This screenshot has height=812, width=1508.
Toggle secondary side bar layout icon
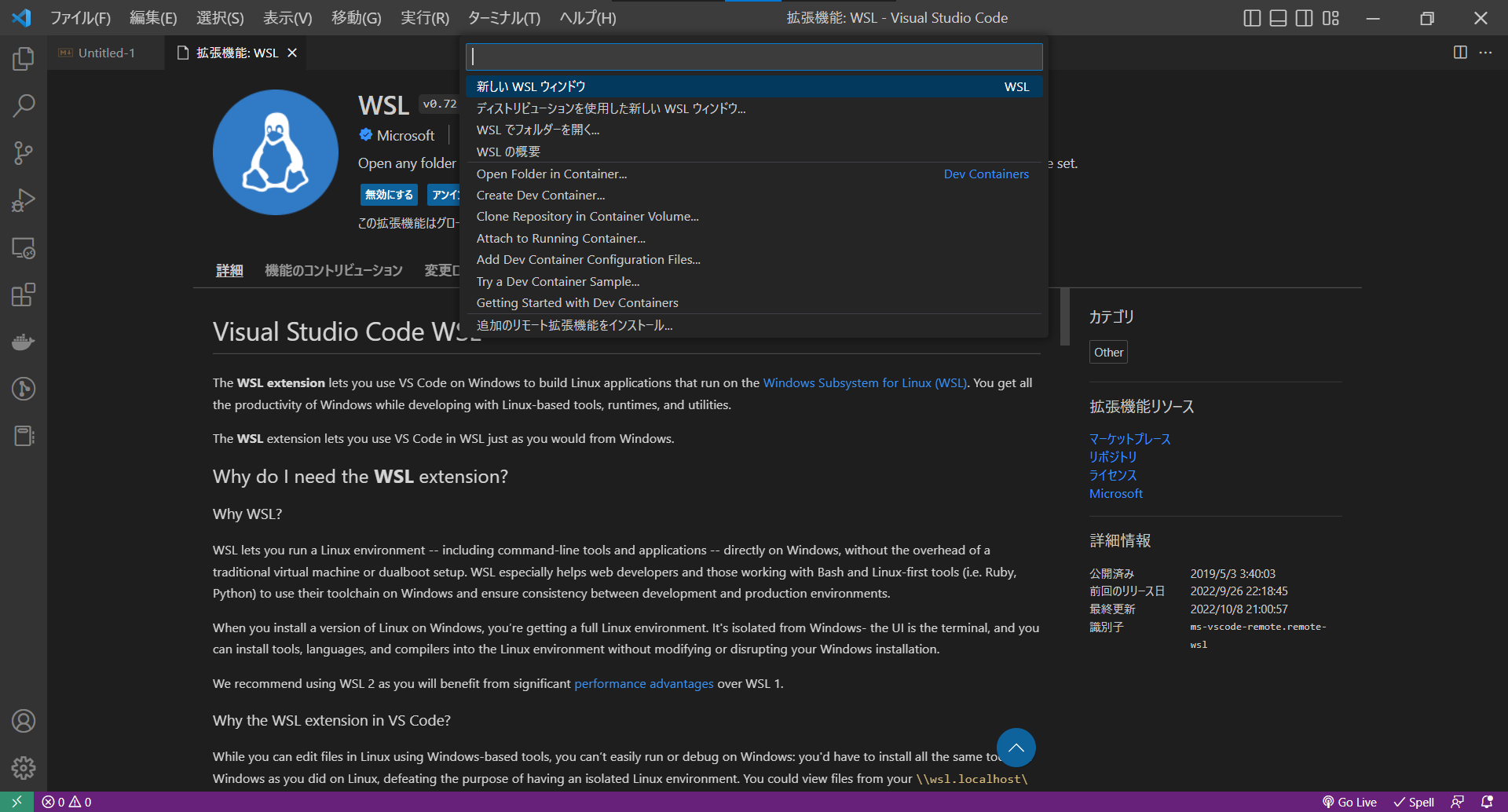click(x=1305, y=18)
